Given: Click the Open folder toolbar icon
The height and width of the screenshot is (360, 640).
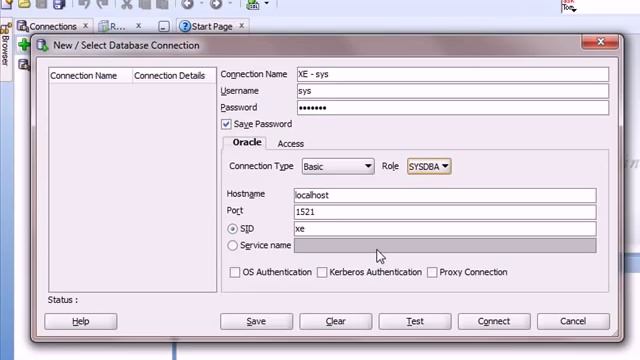Looking at the screenshot, I should click(x=24, y=4).
